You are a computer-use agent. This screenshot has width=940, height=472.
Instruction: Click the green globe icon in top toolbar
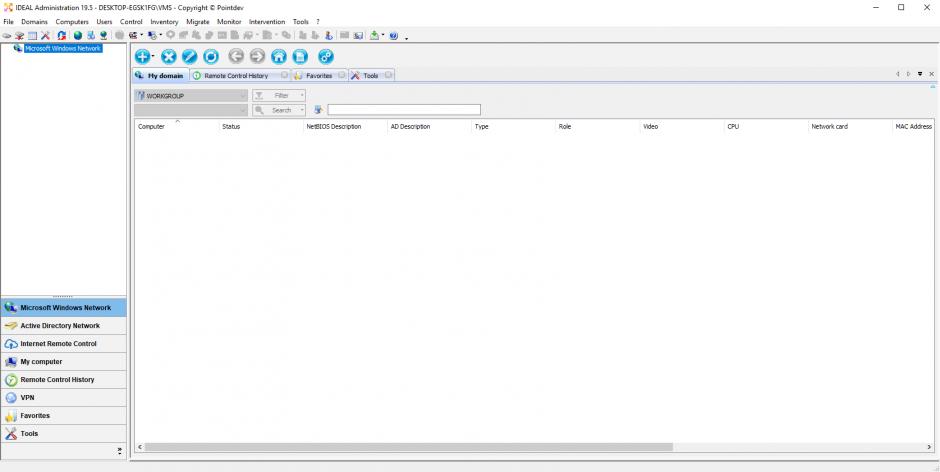[x=77, y=35]
